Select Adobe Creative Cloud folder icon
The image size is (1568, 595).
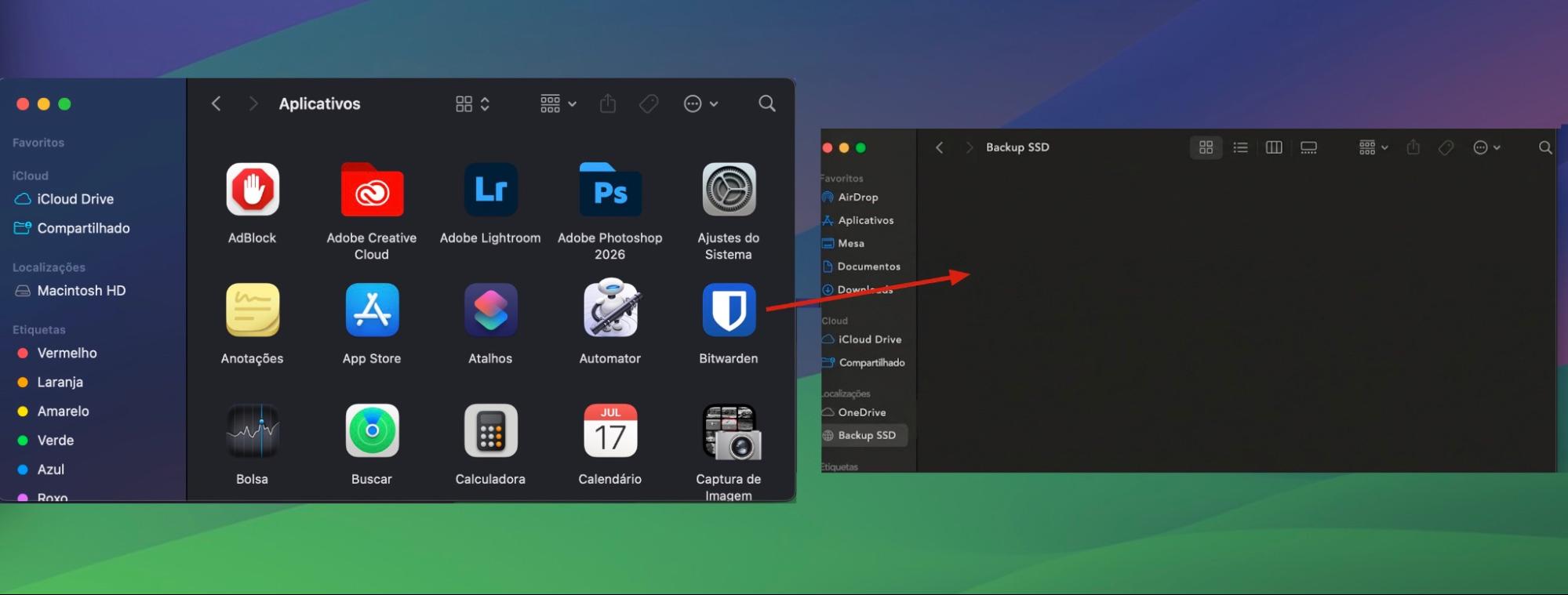coord(372,189)
